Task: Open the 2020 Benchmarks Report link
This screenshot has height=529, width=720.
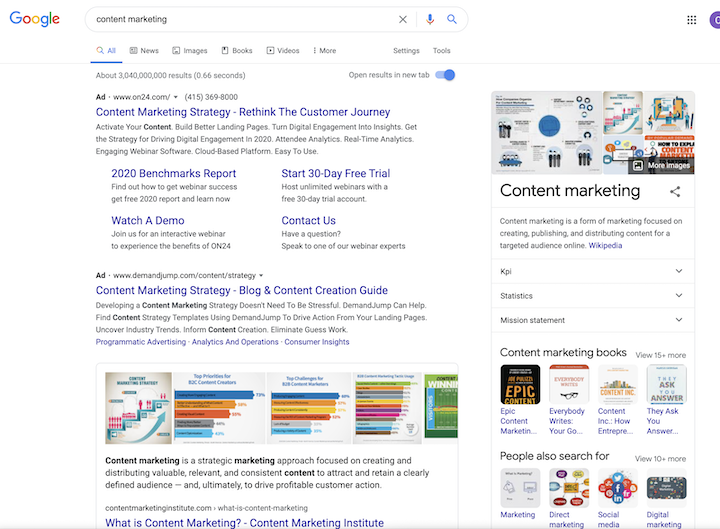Action: [x=174, y=173]
